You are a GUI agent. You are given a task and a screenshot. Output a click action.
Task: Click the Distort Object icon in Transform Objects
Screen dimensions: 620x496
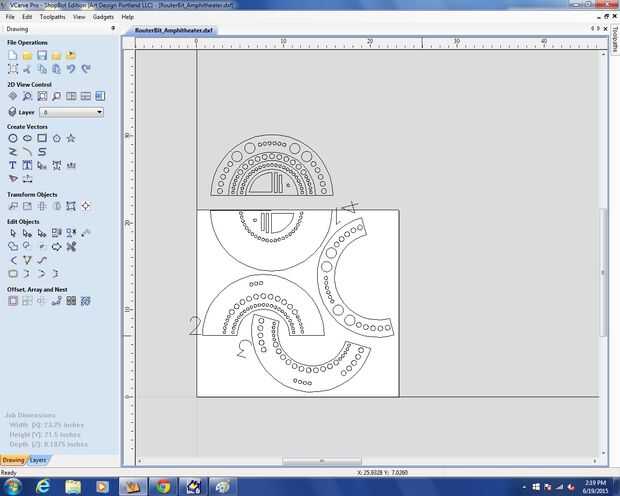point(71,206)
